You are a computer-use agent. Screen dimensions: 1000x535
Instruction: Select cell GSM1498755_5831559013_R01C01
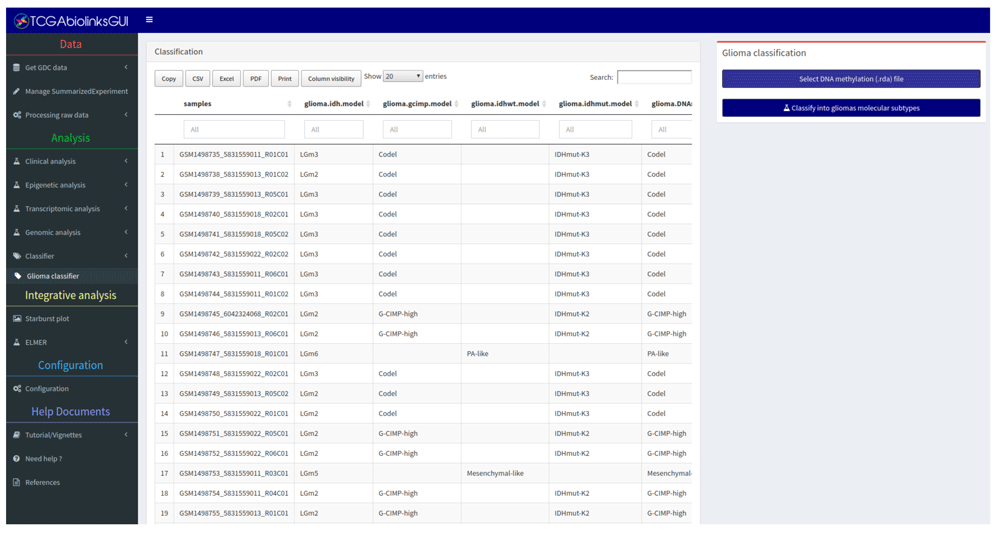234,513
